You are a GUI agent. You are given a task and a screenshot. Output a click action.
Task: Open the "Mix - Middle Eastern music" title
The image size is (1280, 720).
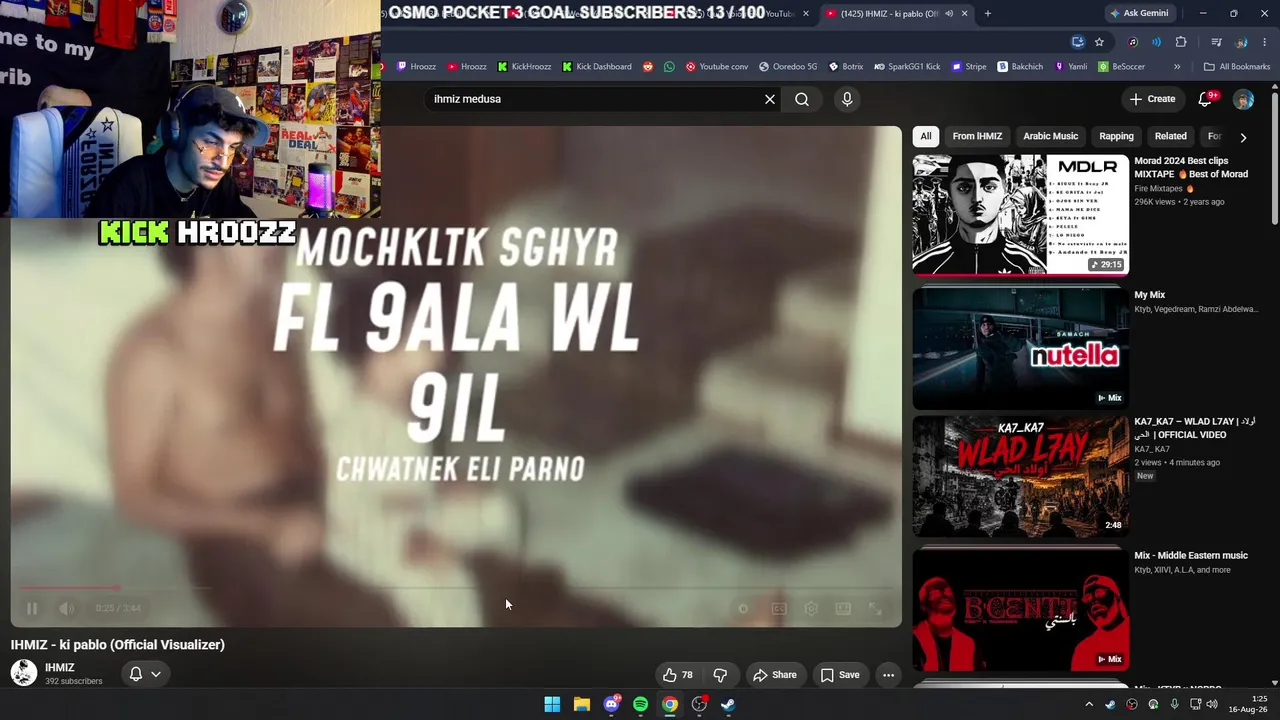(1191, 555)
